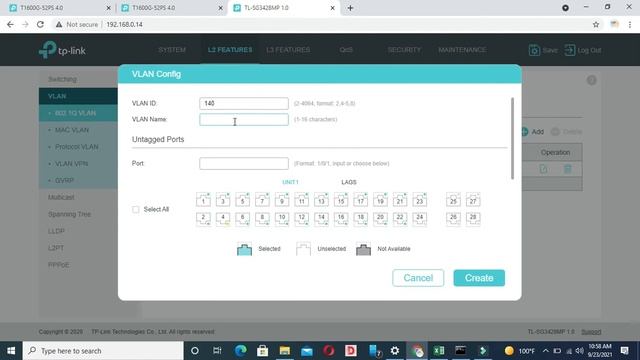Open Spanning Tree sidebar section
Viewport: 640px width, 360px height.
coord(69,214)
